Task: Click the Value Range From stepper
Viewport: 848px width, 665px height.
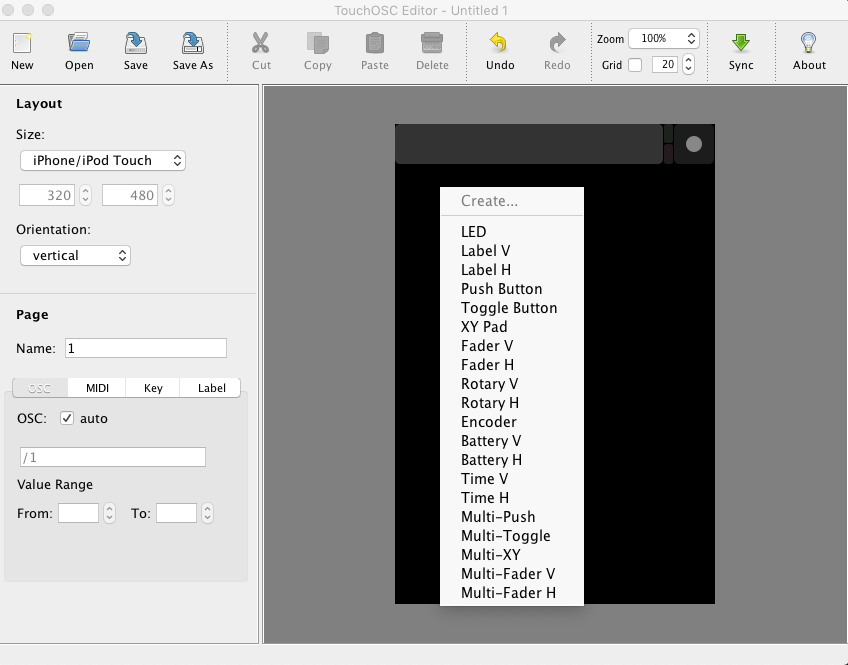Action: pyautogui.click(x=109, y=513)
